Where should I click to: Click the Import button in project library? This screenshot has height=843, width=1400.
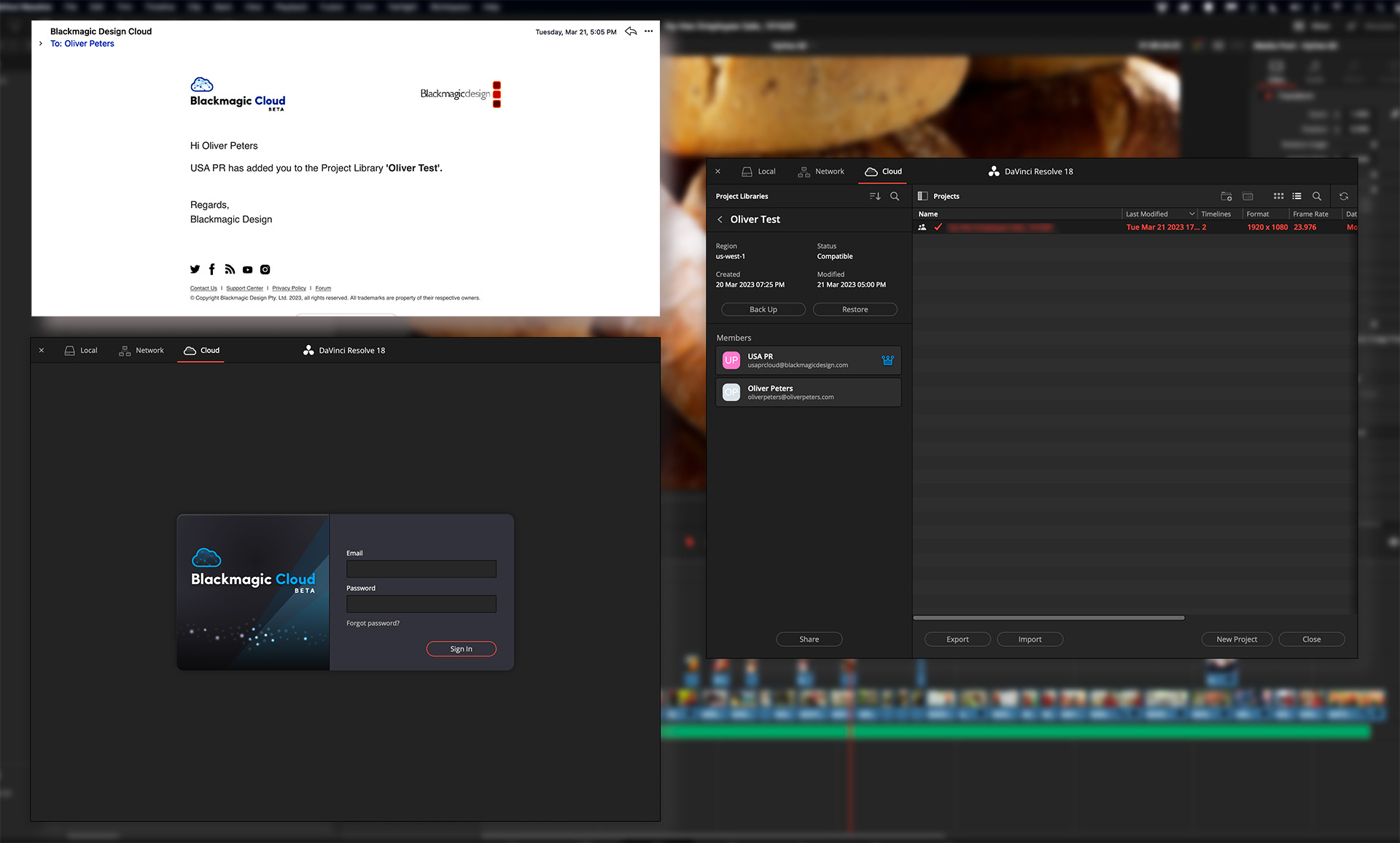point(1029,639)
